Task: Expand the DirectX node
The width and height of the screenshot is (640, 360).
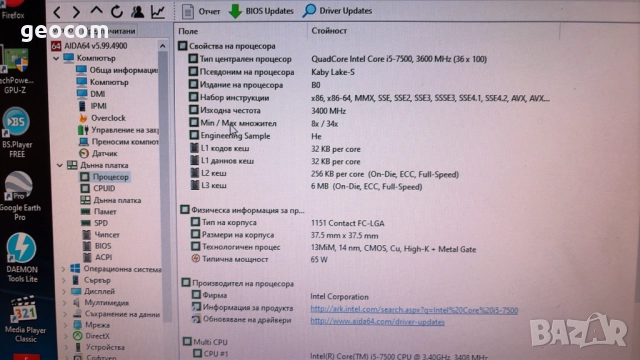Action: tap(66, 336)
